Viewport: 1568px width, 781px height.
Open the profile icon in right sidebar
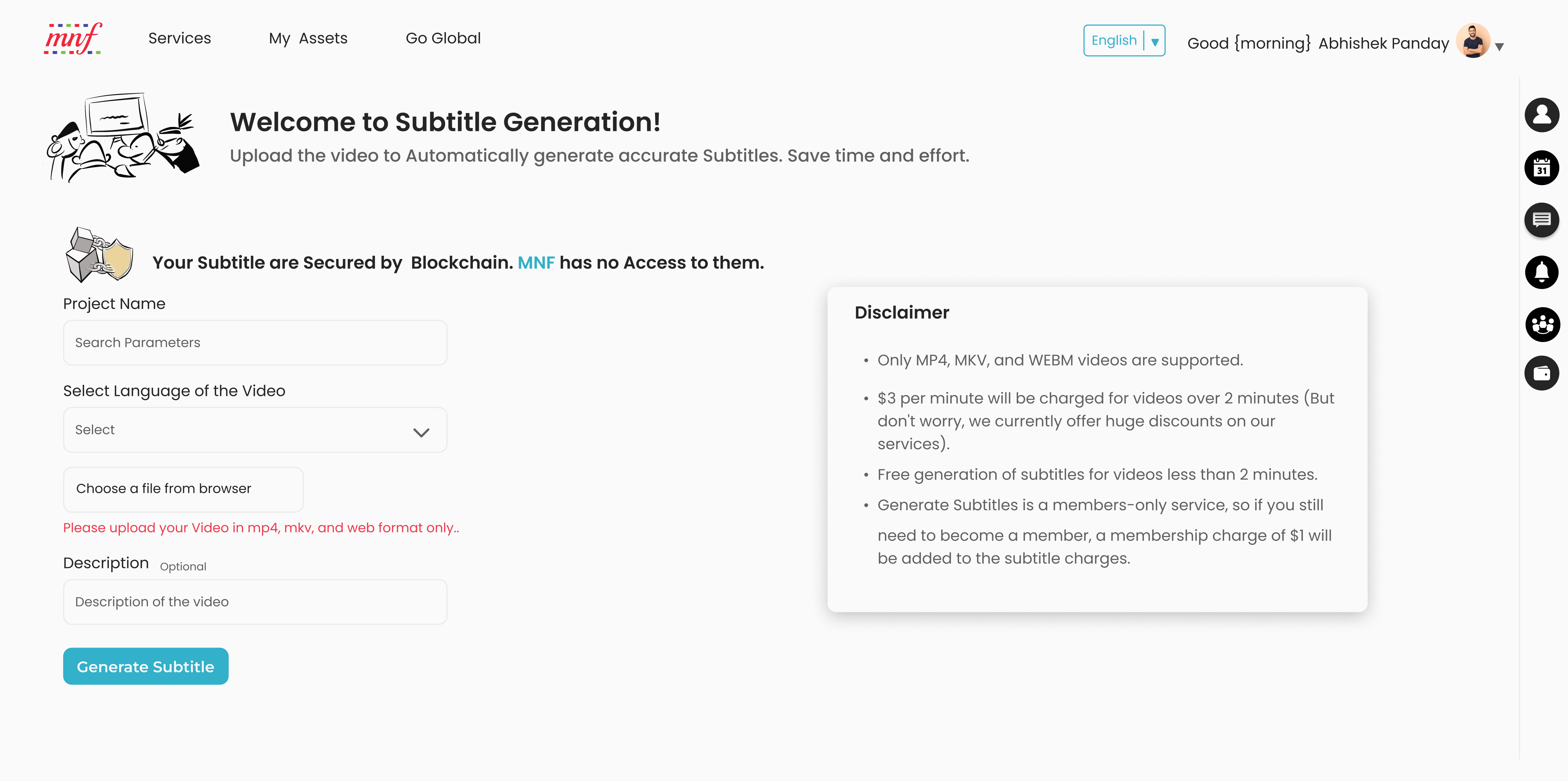pos(1541,115)
